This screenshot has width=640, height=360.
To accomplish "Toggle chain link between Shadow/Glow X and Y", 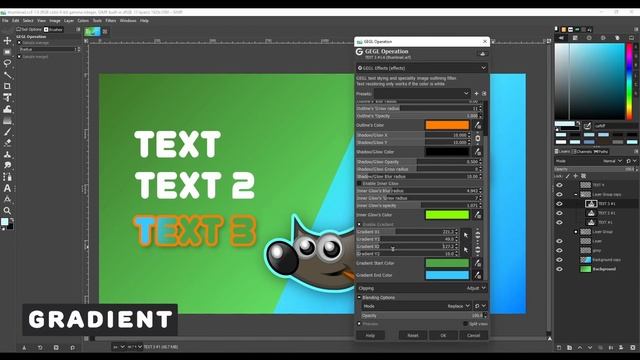I will click(x=478, y=139).
